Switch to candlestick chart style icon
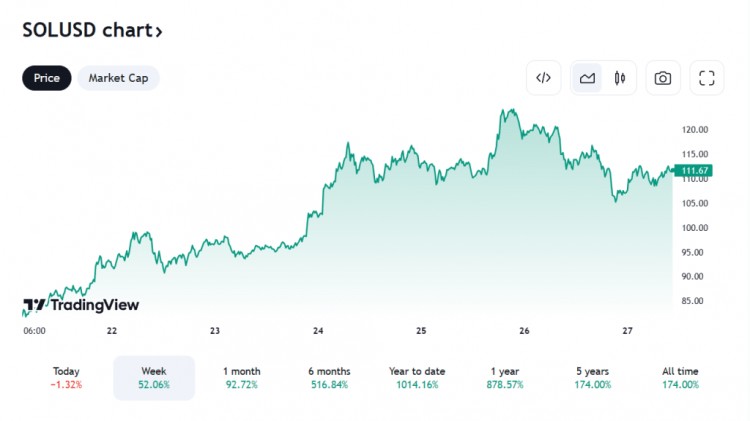 (x=620, y=78)
